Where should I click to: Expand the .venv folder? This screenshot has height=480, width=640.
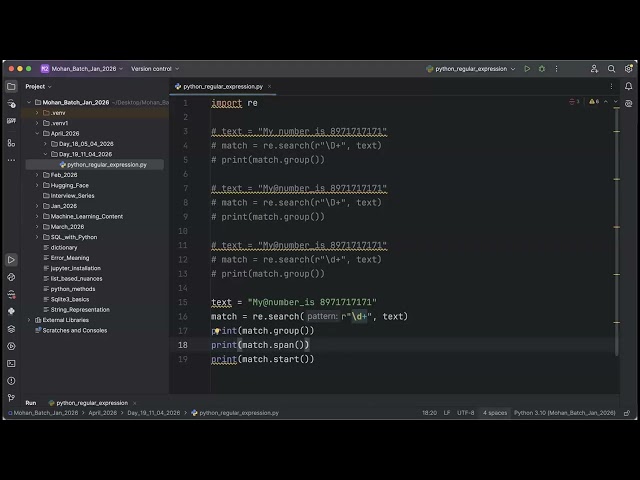coord(37,113)
